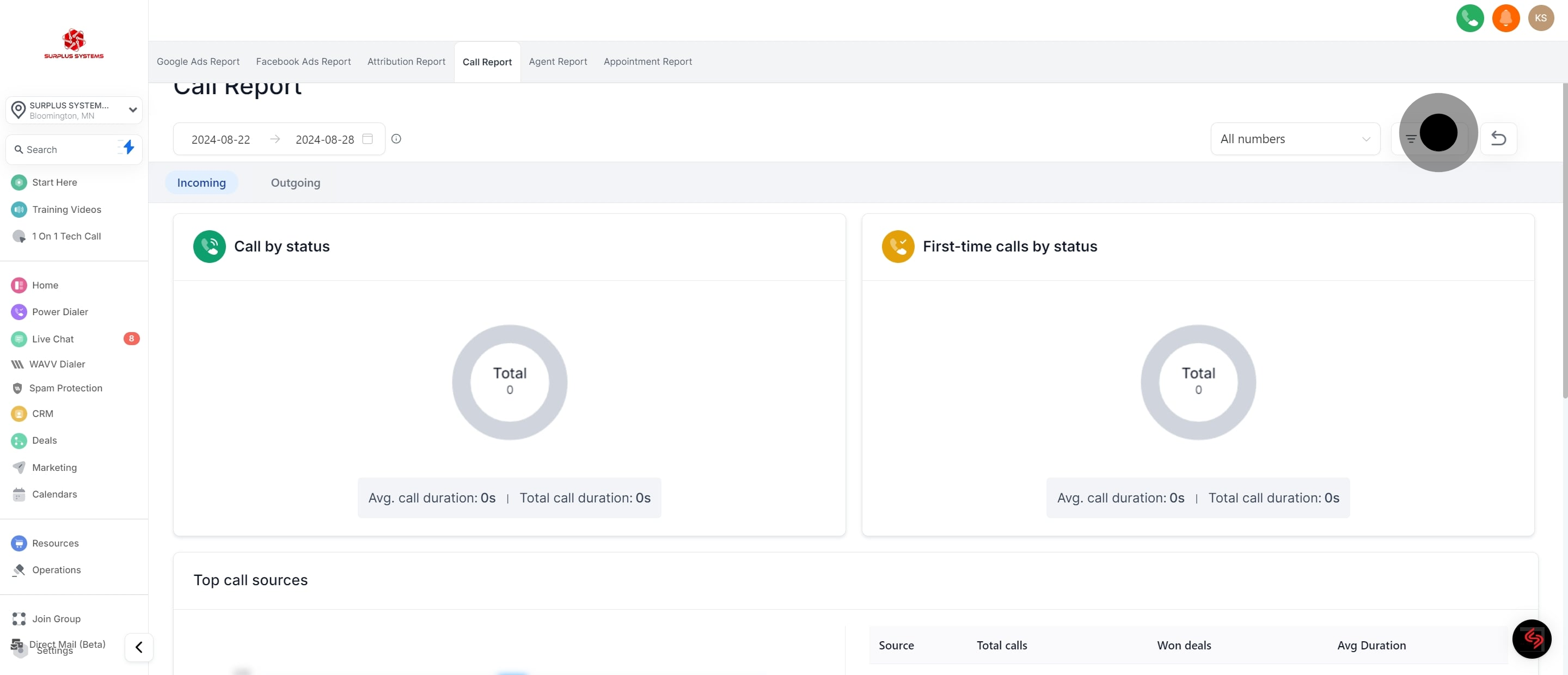Open the quick actions lightning bolt
The image size is (1568, 675).
(128, 148)
